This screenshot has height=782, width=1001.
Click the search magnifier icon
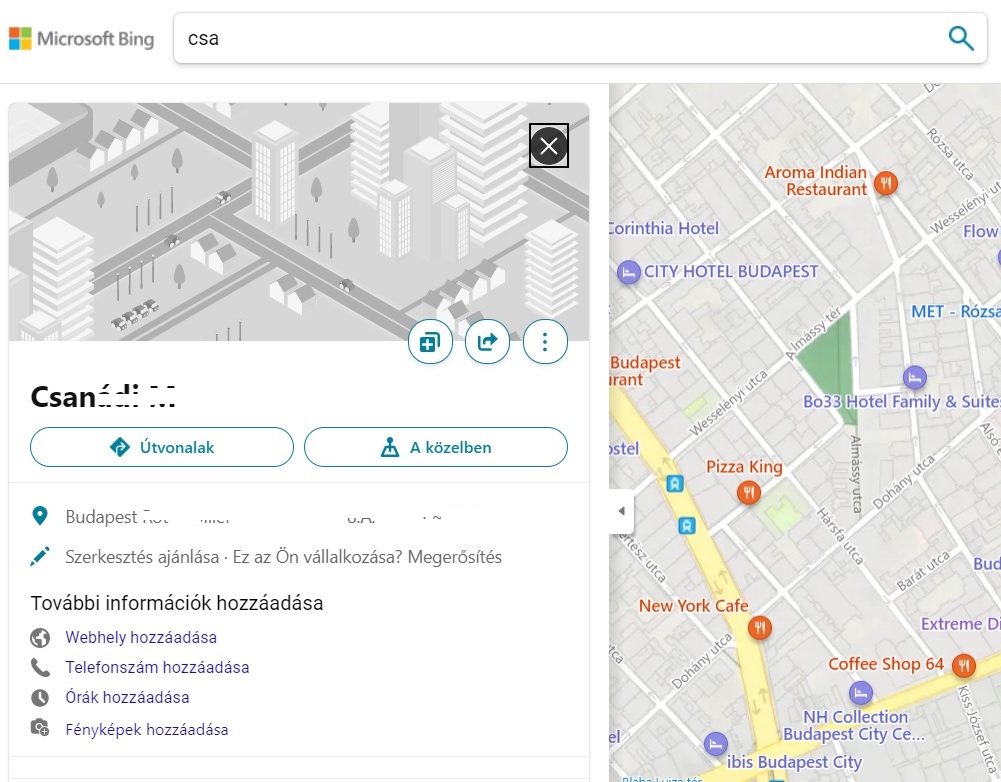[x=961, y=38]
